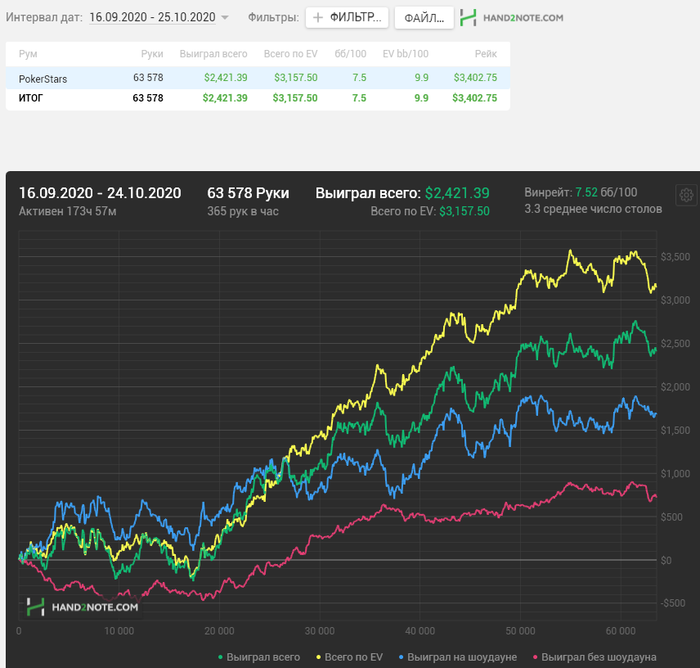Click the Интервал дат label
700x668 pixels.
44,17
